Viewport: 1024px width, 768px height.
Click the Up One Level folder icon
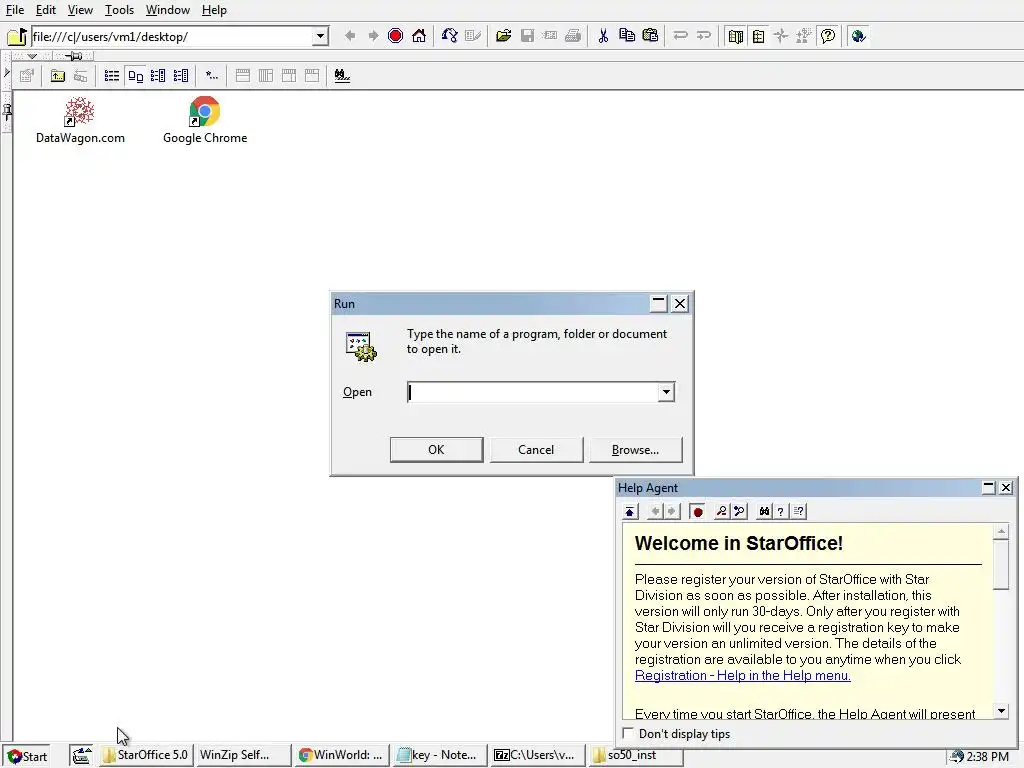point(58,76)
